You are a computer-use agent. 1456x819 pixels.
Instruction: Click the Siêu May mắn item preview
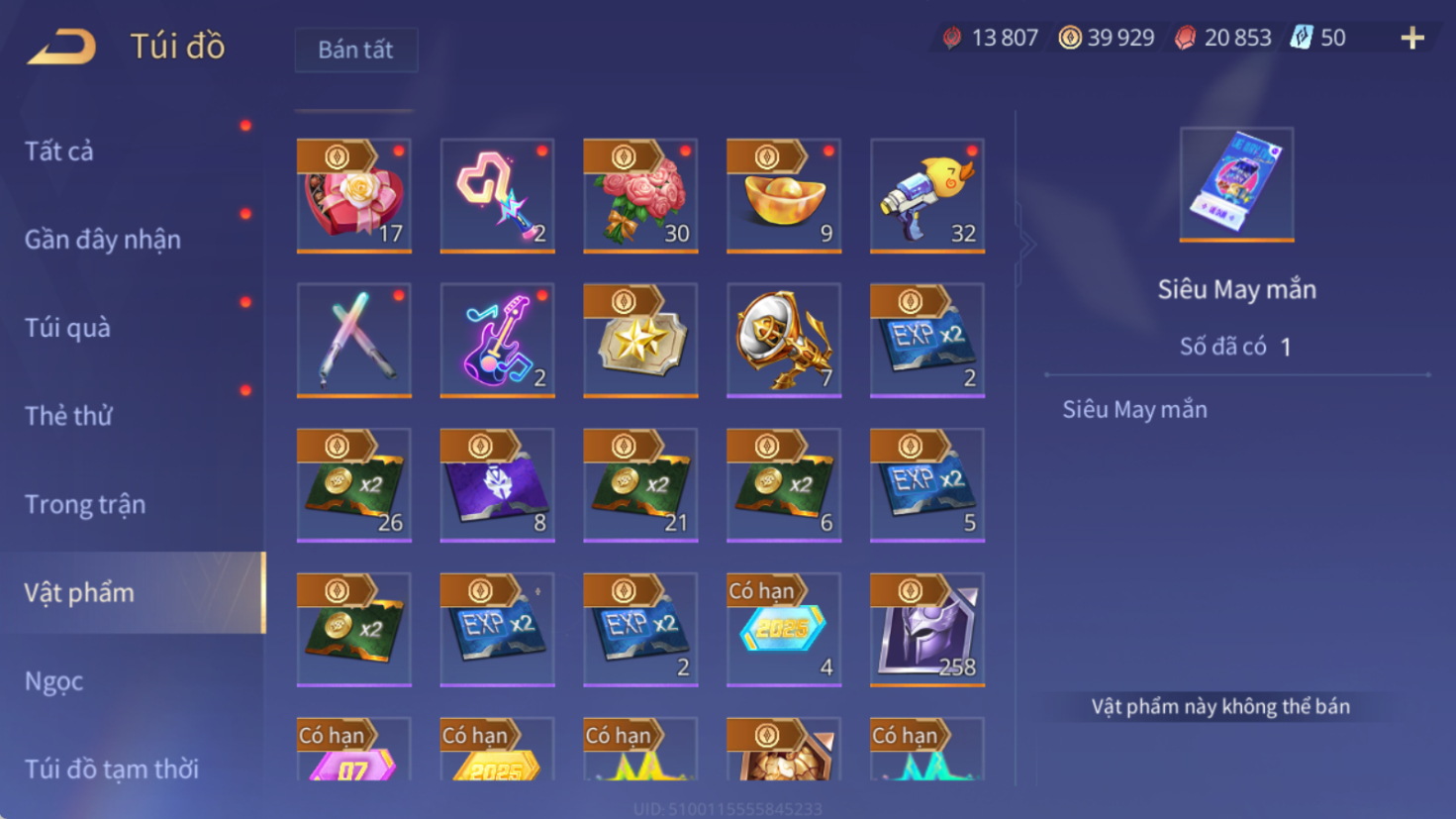point(1236,184)
